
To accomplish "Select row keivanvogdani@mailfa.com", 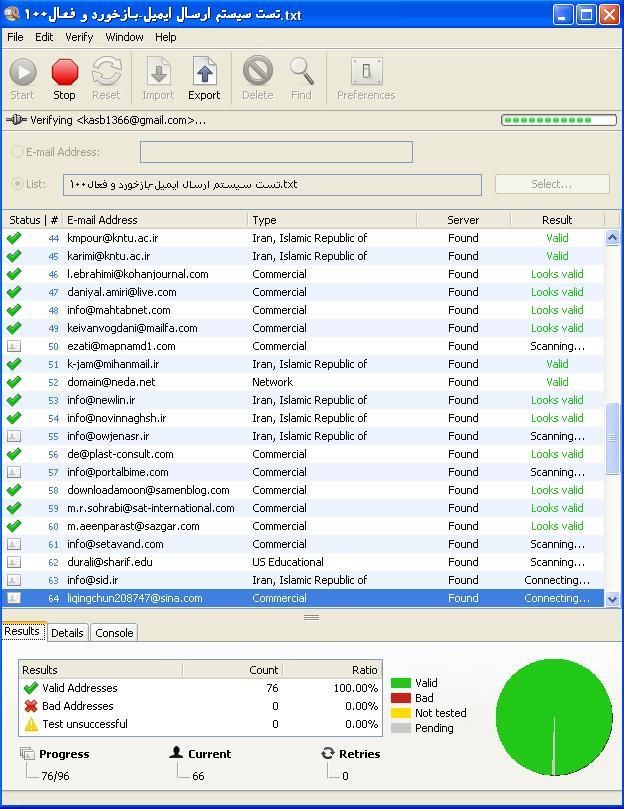I will pos(303,328).
